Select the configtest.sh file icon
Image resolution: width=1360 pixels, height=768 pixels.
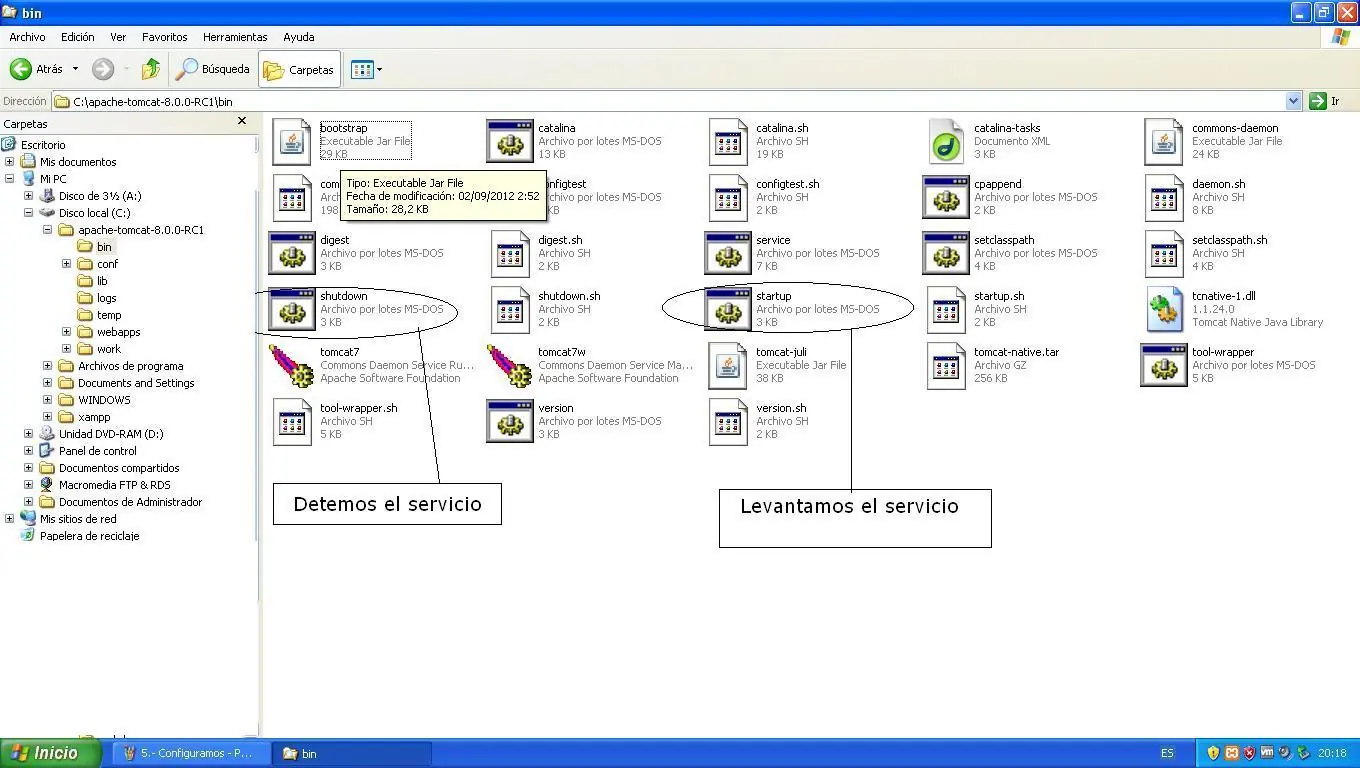(728, 198)
